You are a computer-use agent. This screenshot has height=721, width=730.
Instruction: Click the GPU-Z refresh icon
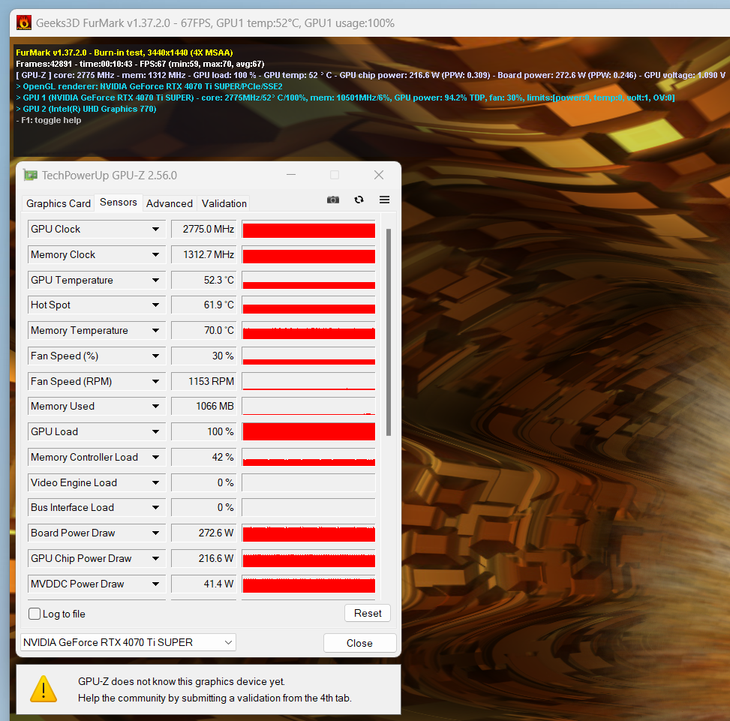(358, 200)
